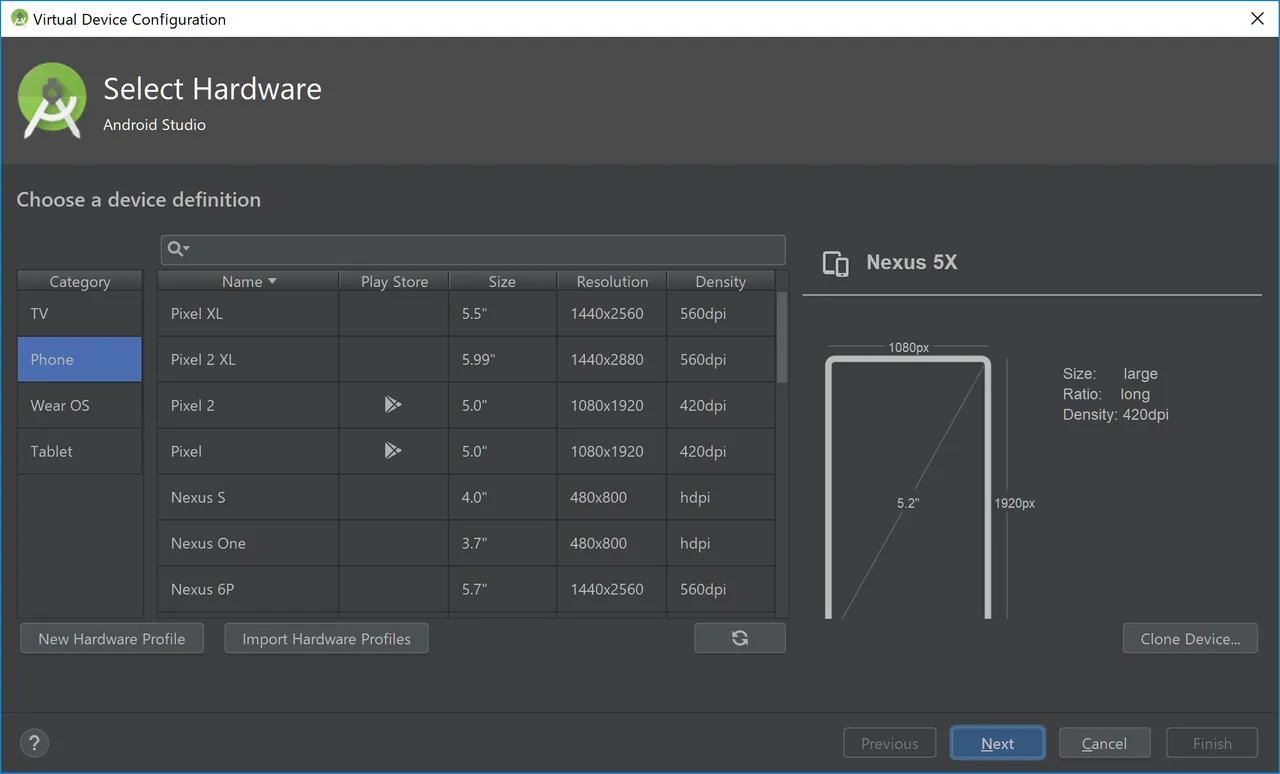Click the Clone Device button
Viewport: 1280px width, 774px height.
[x=1190, y=638]
